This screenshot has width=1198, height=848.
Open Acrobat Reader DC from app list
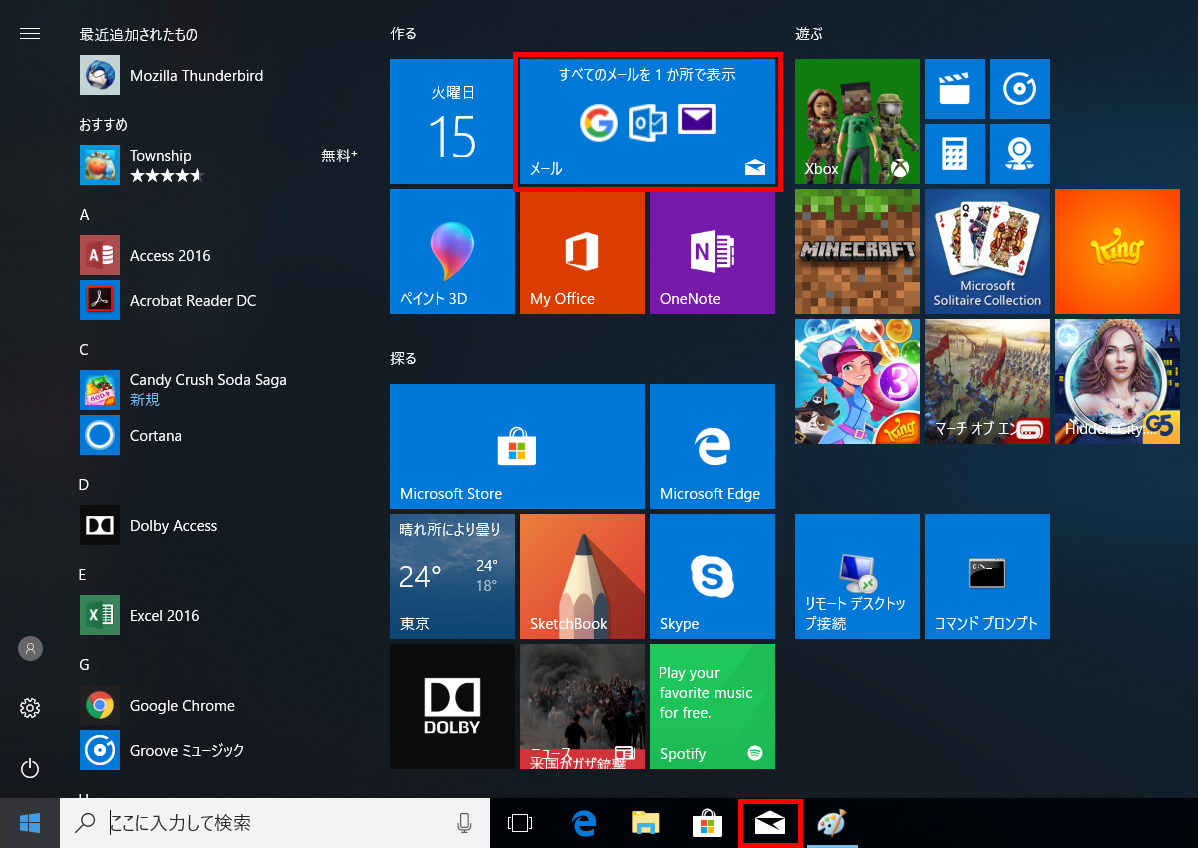[192, 300]
